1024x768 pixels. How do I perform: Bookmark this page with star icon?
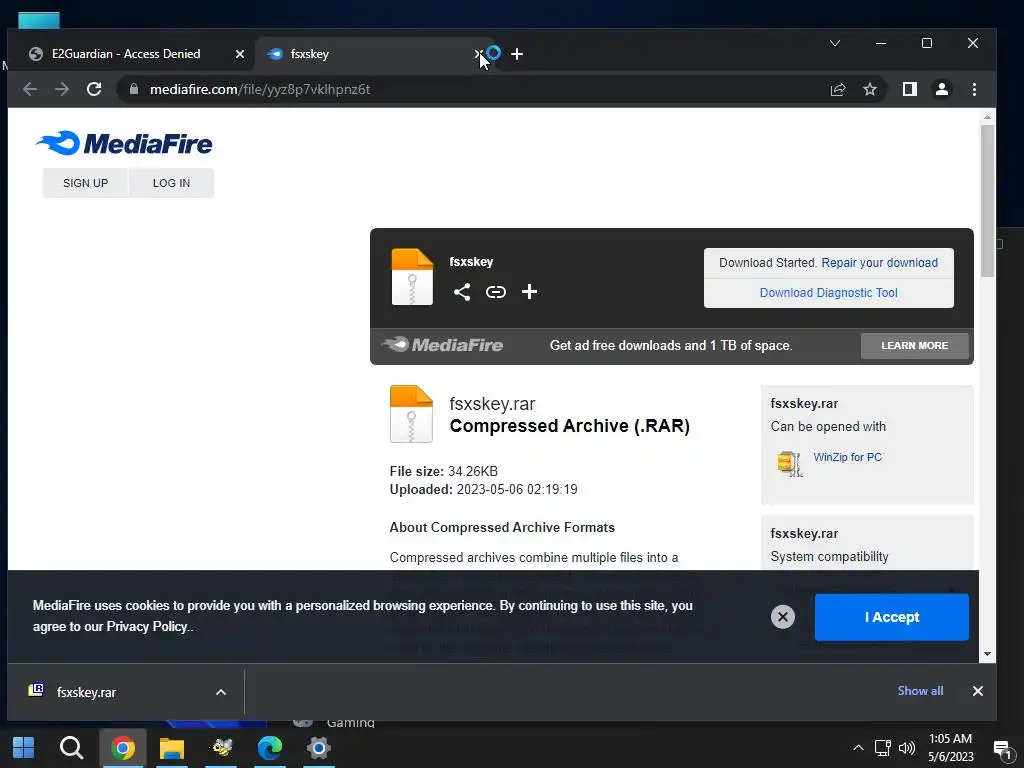tap(870, 89)
